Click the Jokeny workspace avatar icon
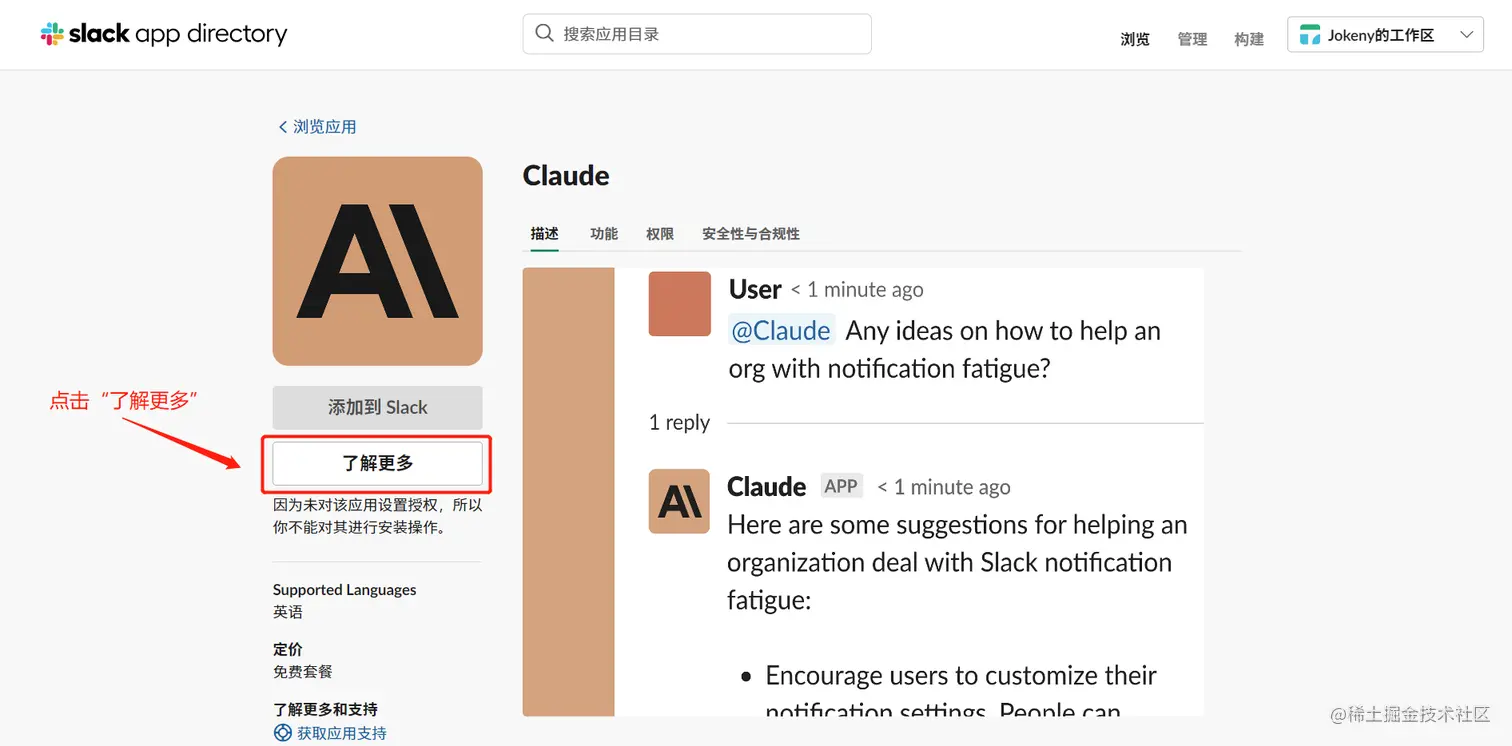The image size is (1512, 746). pyautogui.click(x=1310, y=35)
